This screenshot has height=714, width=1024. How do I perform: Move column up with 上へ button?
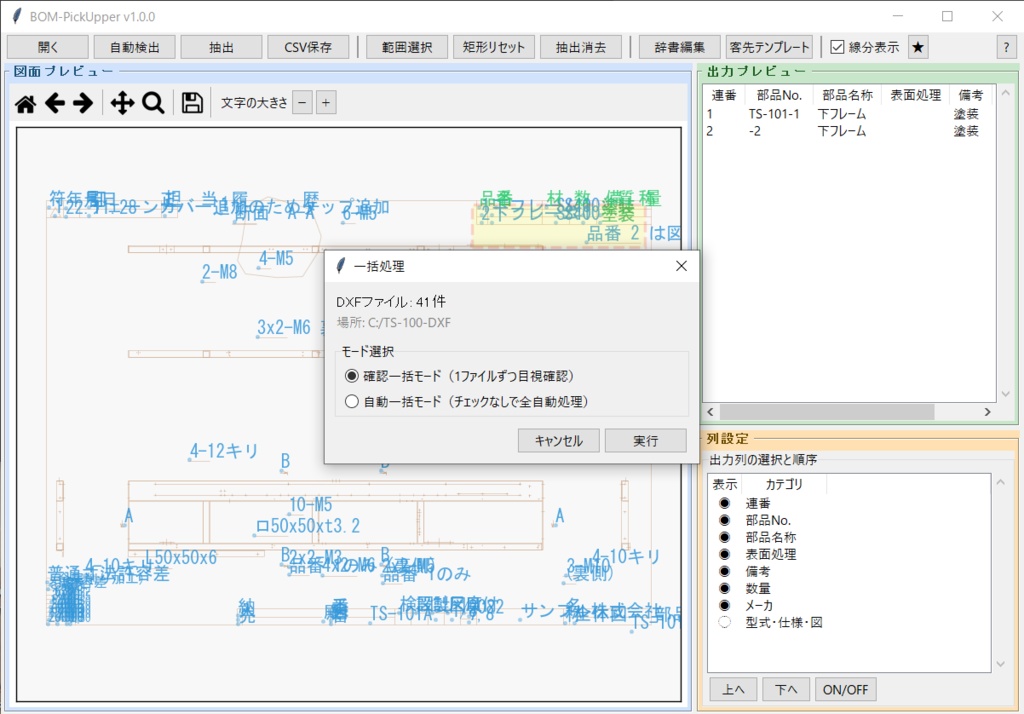(x=733, y=689)
